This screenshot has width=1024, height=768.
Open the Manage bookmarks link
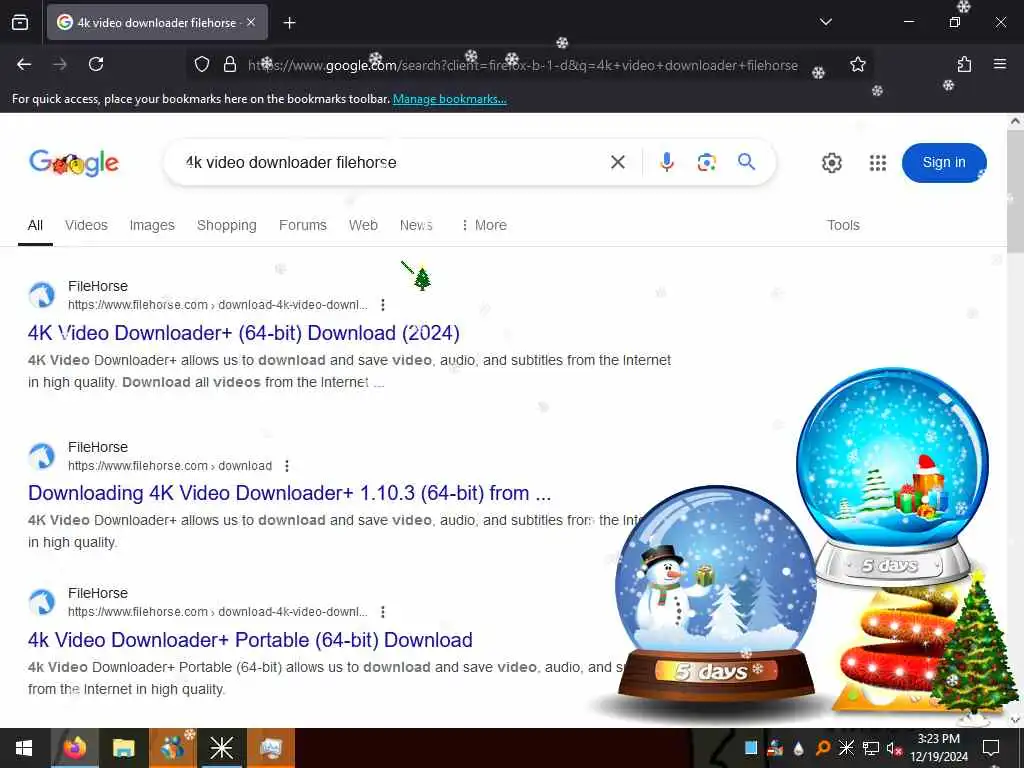(x=449, y=99)
